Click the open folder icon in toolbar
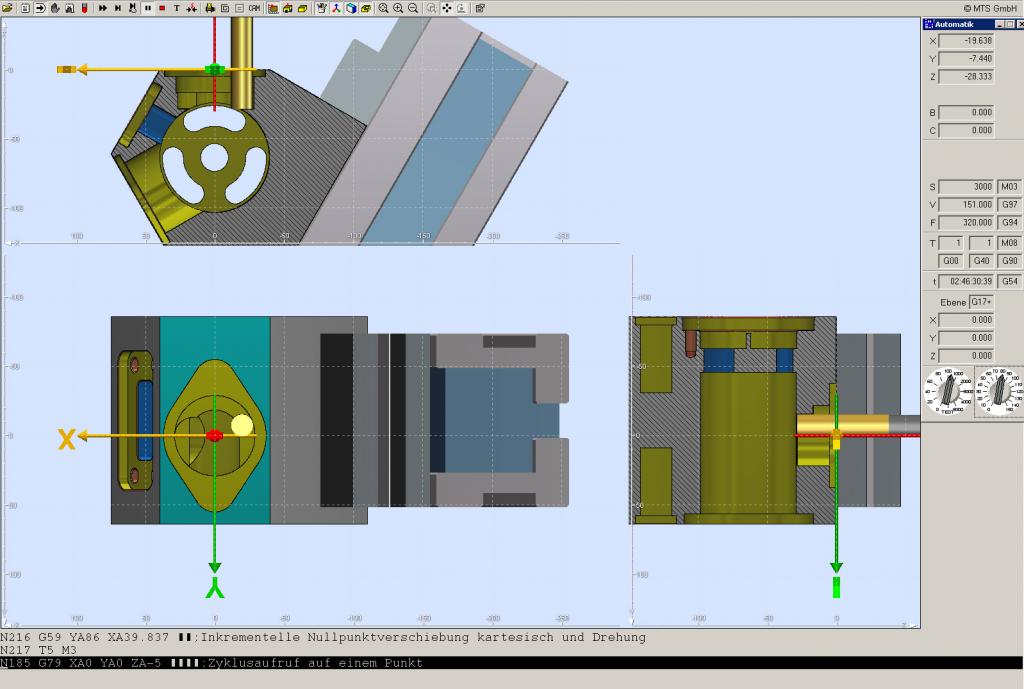This screenshot has height=689, width=1024. (7, 8)
